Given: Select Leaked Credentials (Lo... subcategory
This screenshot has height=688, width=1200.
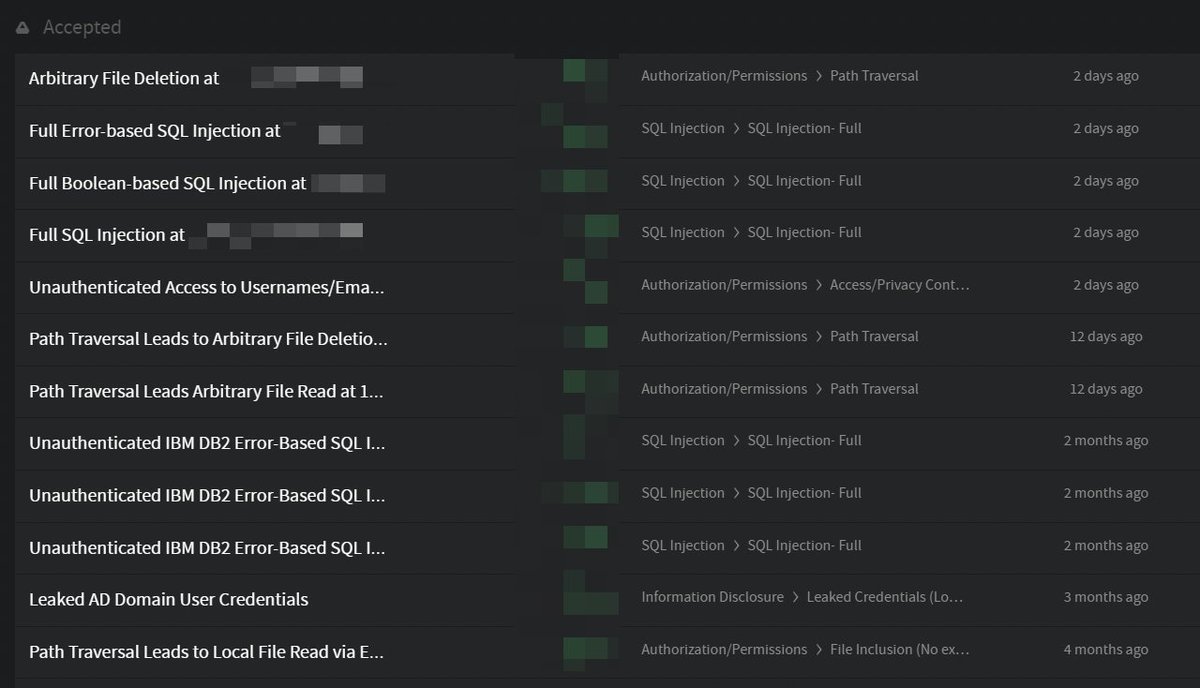Looking at the screenshot, I should [885, 597].
